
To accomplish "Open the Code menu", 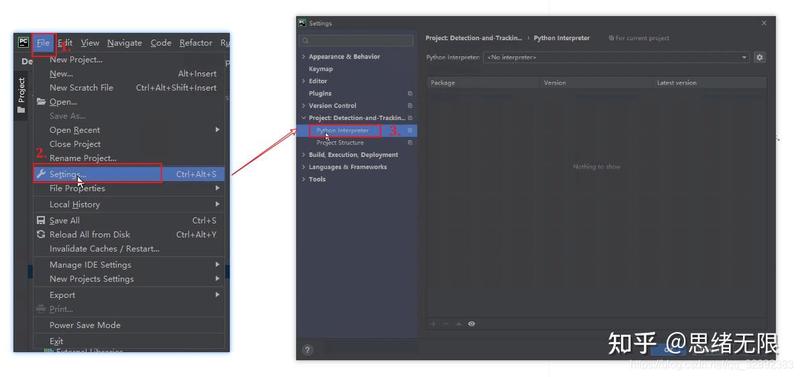I will 161,43.
